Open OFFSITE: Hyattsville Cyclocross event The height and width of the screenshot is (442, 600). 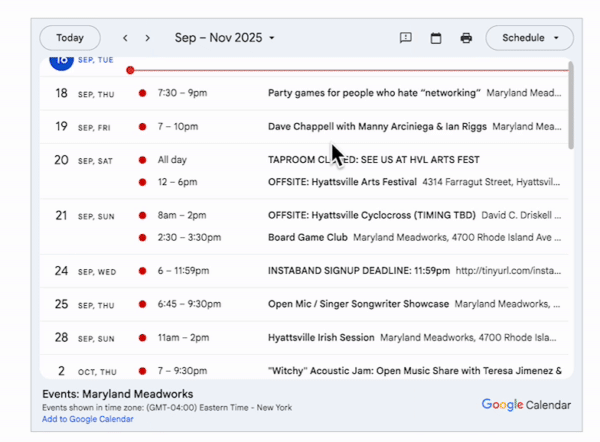click(372, 215)
